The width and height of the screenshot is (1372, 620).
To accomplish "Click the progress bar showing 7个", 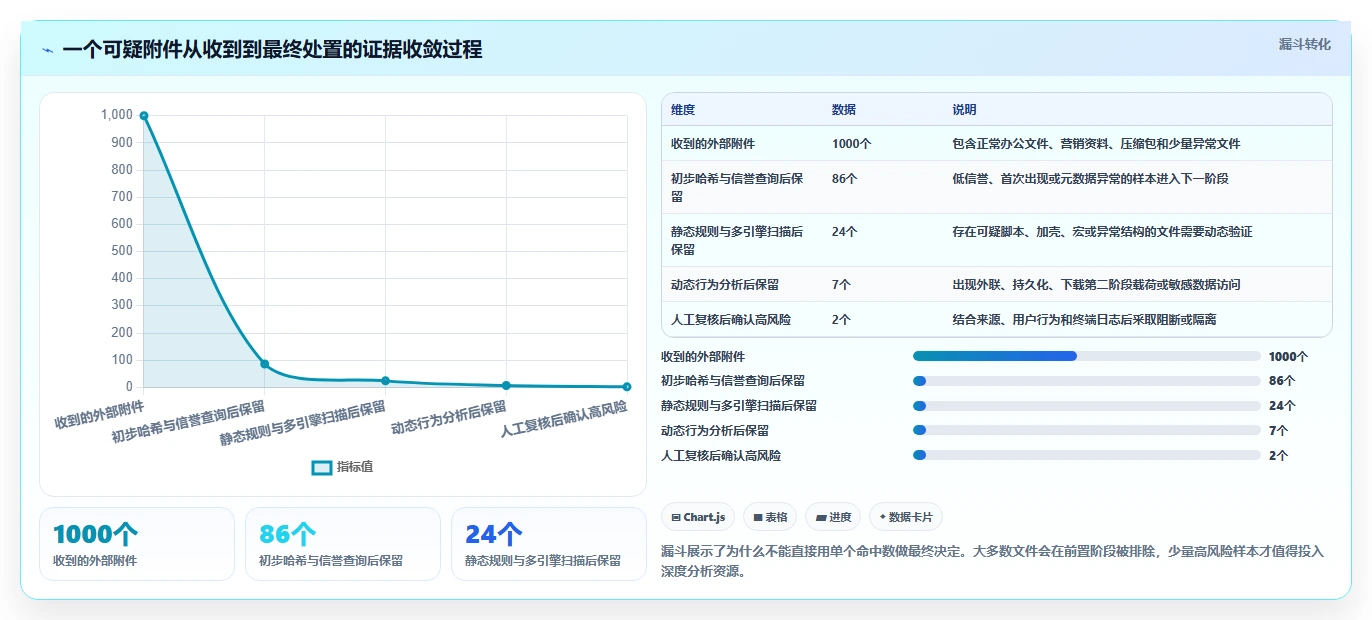I will pyautogui.click(x=1086, y=430).
